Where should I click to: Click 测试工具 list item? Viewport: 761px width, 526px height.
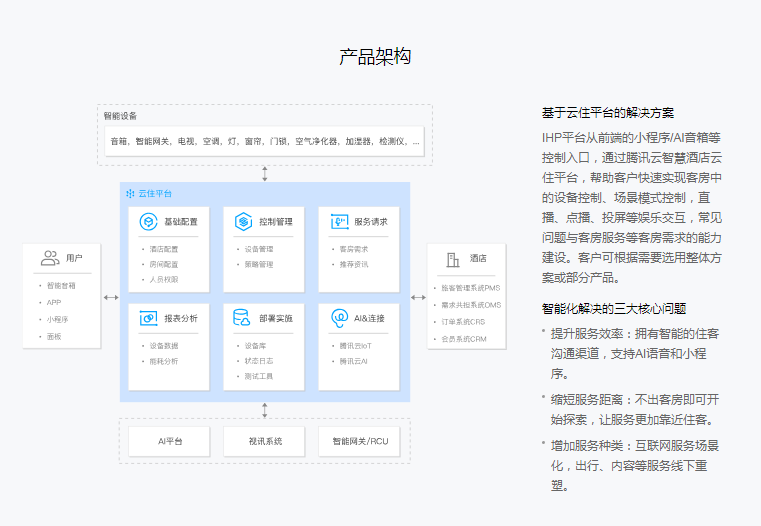(259, 376)
